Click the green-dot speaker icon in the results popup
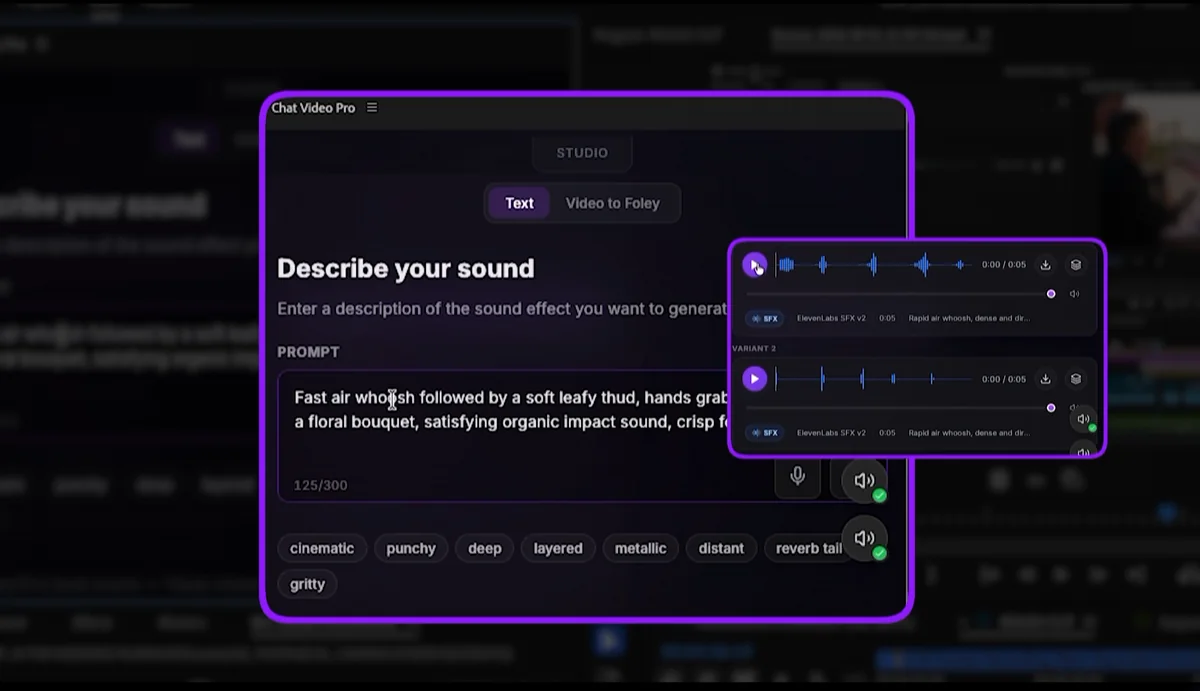 tap(1084, 421)
